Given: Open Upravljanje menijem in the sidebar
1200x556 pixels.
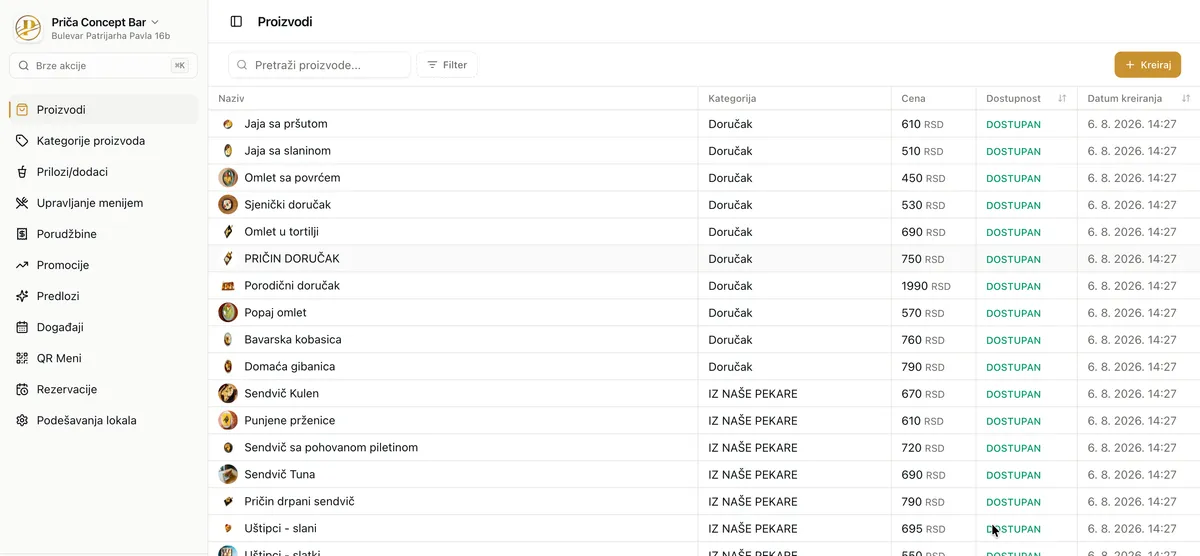Looking at the screenshot, I should coord(103,203).
